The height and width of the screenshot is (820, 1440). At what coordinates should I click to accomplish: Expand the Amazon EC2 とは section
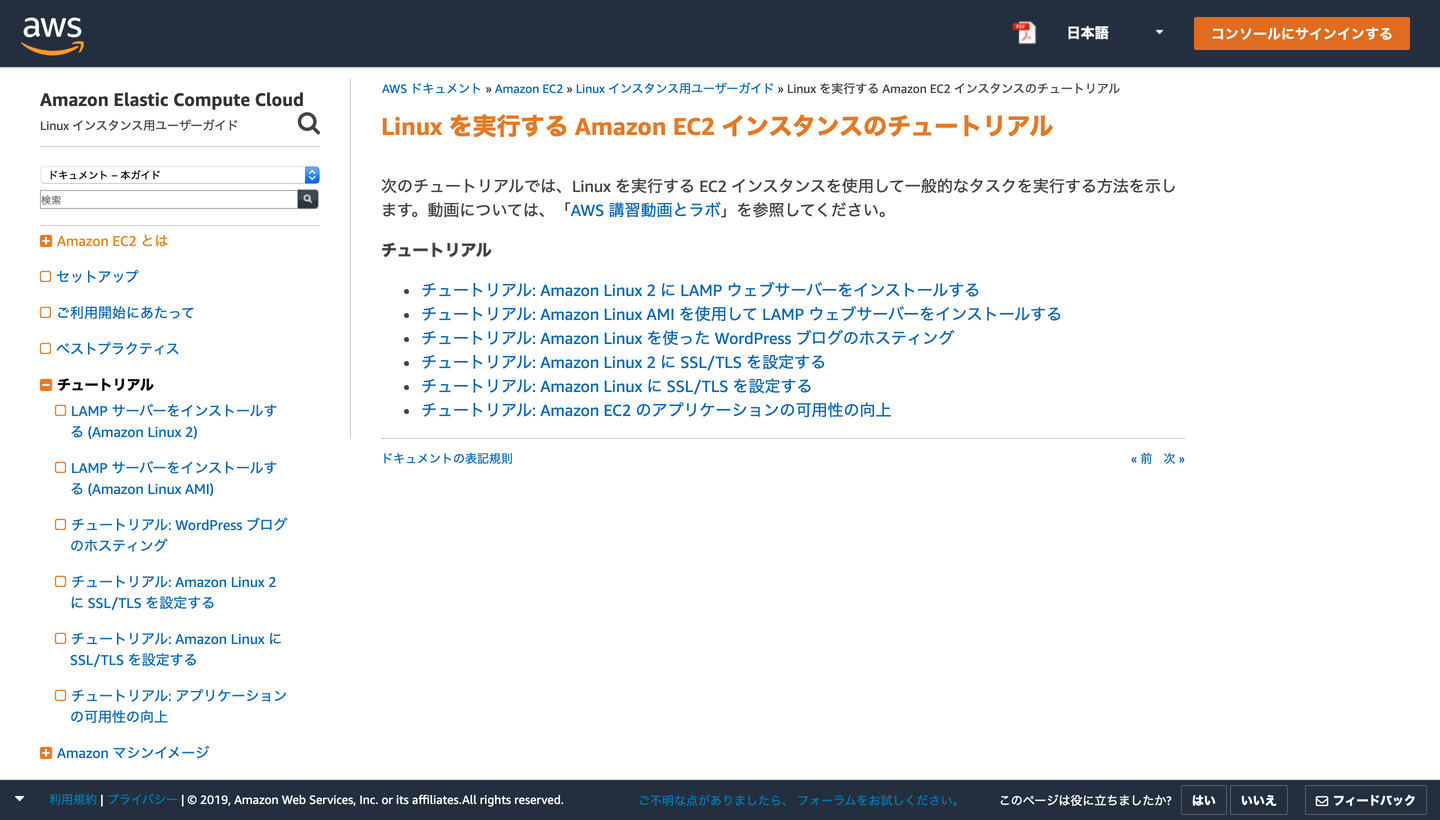pyautogui.click(x=46, y=241)
